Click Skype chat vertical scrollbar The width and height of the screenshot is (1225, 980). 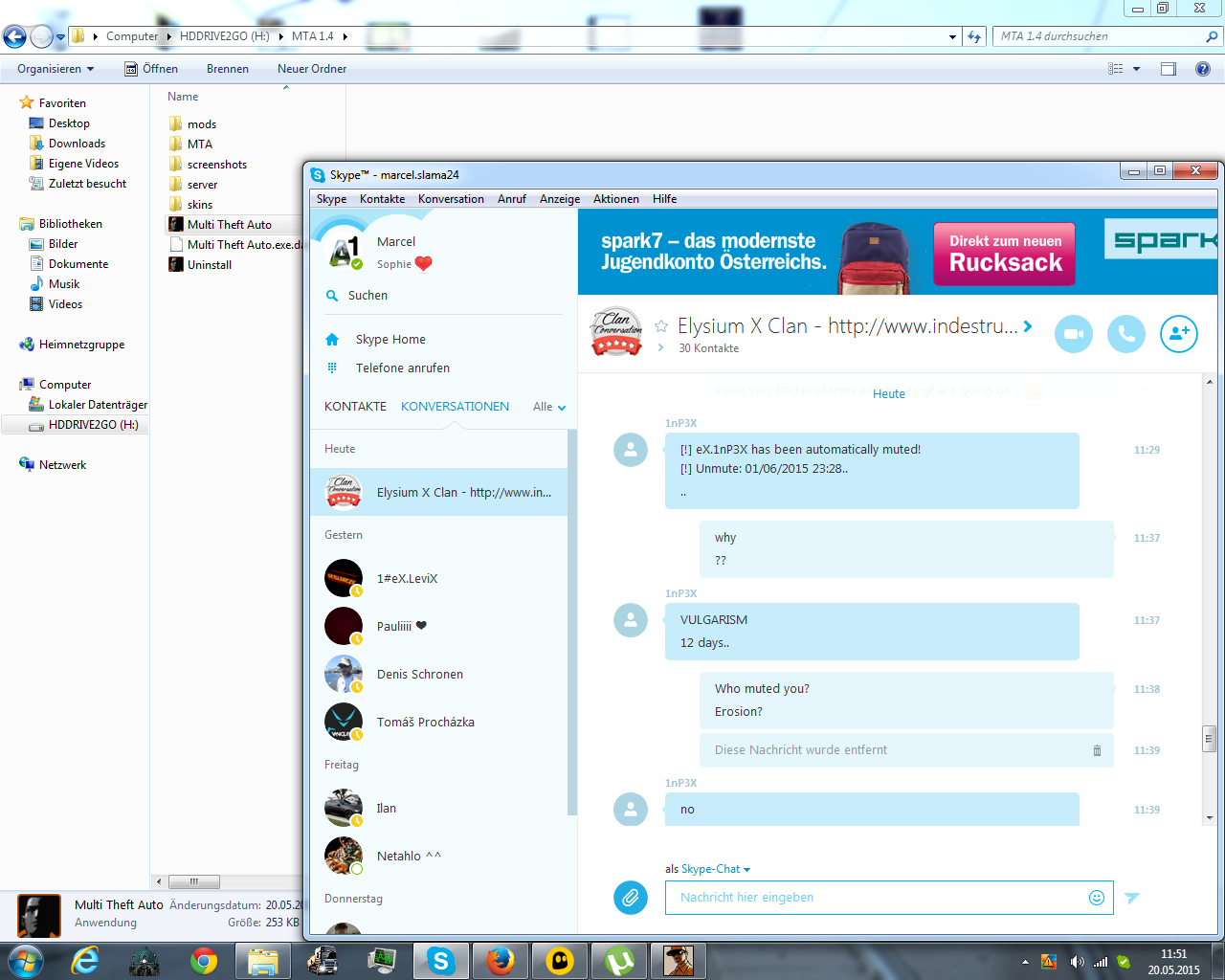coord(1210,739)
